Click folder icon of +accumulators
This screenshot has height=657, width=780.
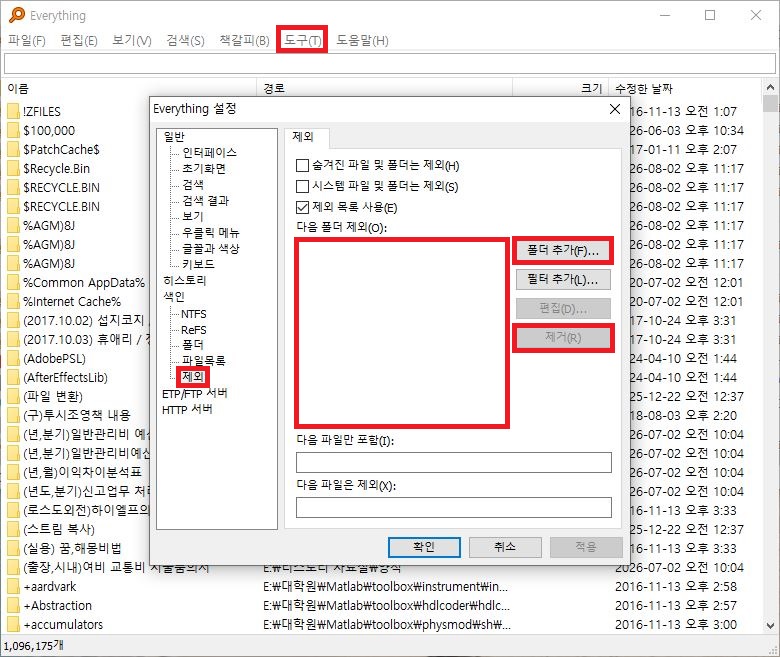[x=13, y=624]
